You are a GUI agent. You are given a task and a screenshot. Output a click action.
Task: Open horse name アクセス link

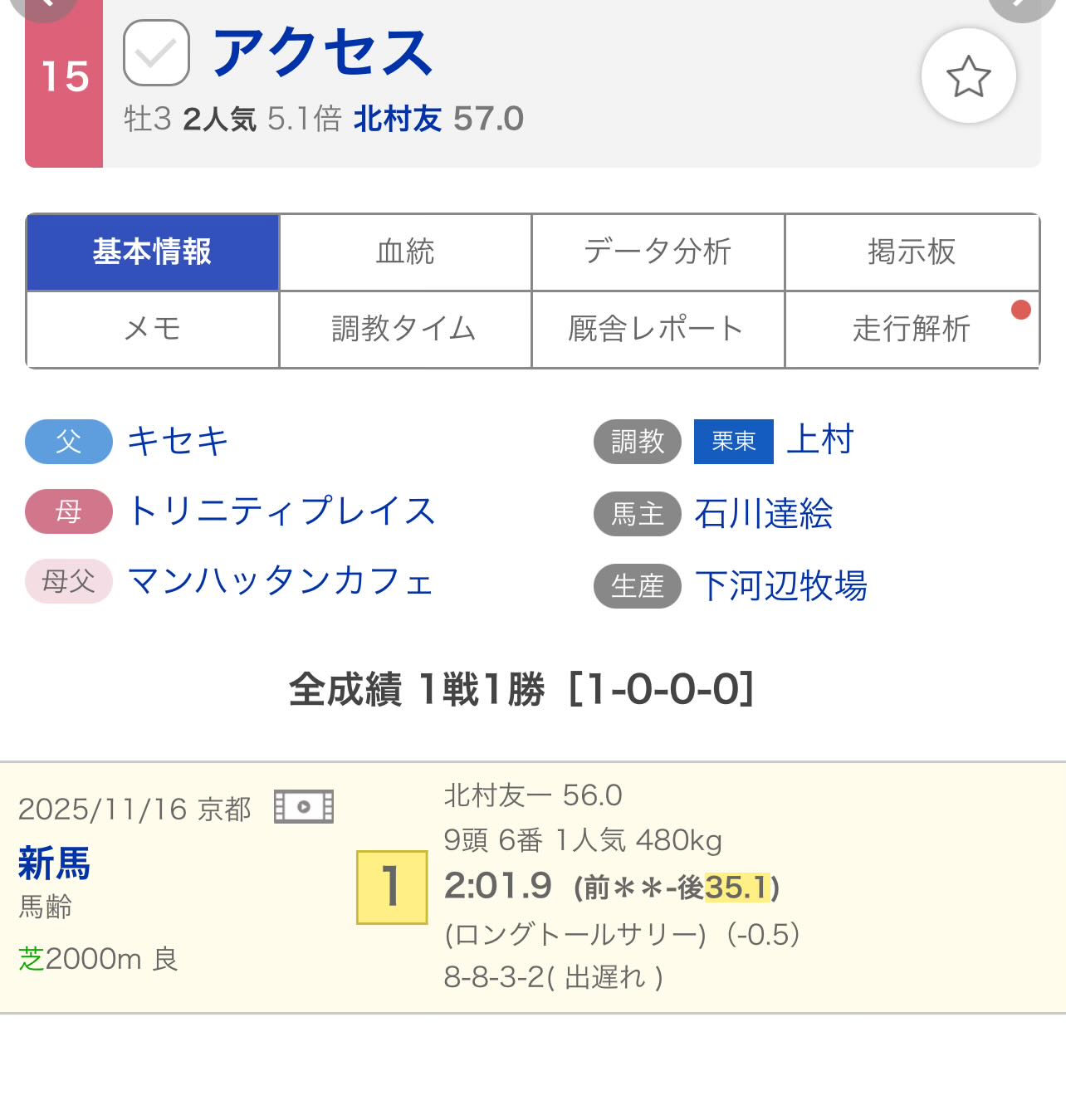coord(323,52)
